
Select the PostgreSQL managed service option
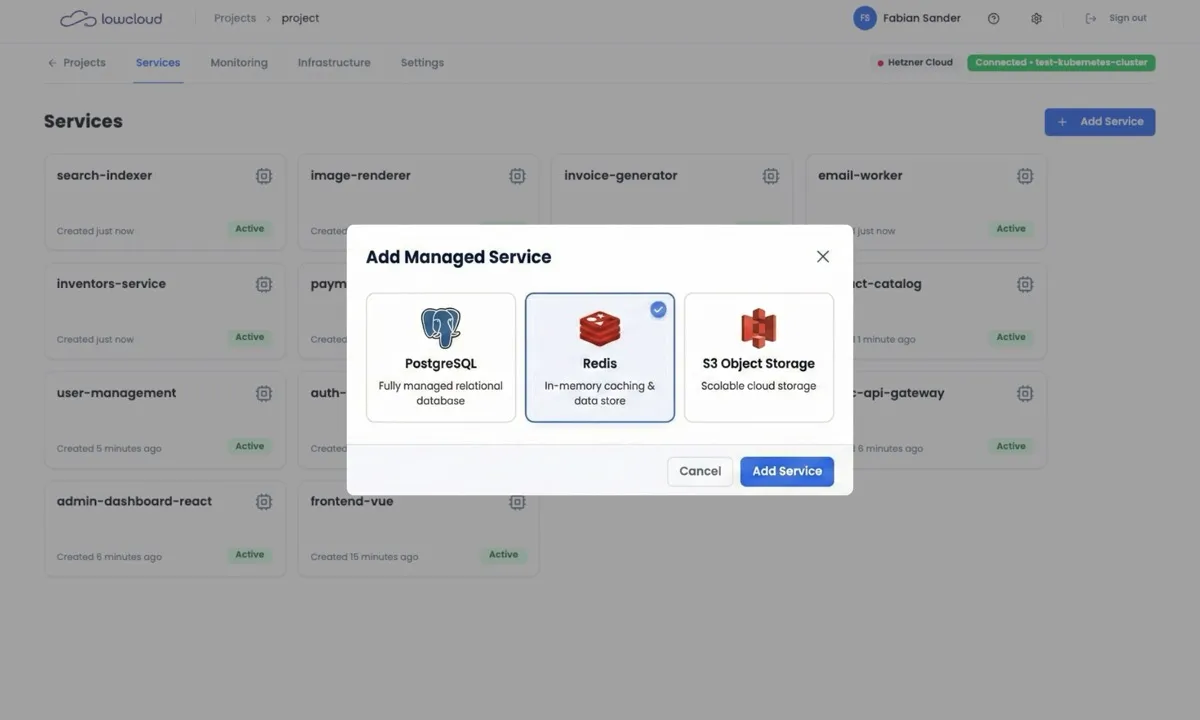(x=441, y=358)
